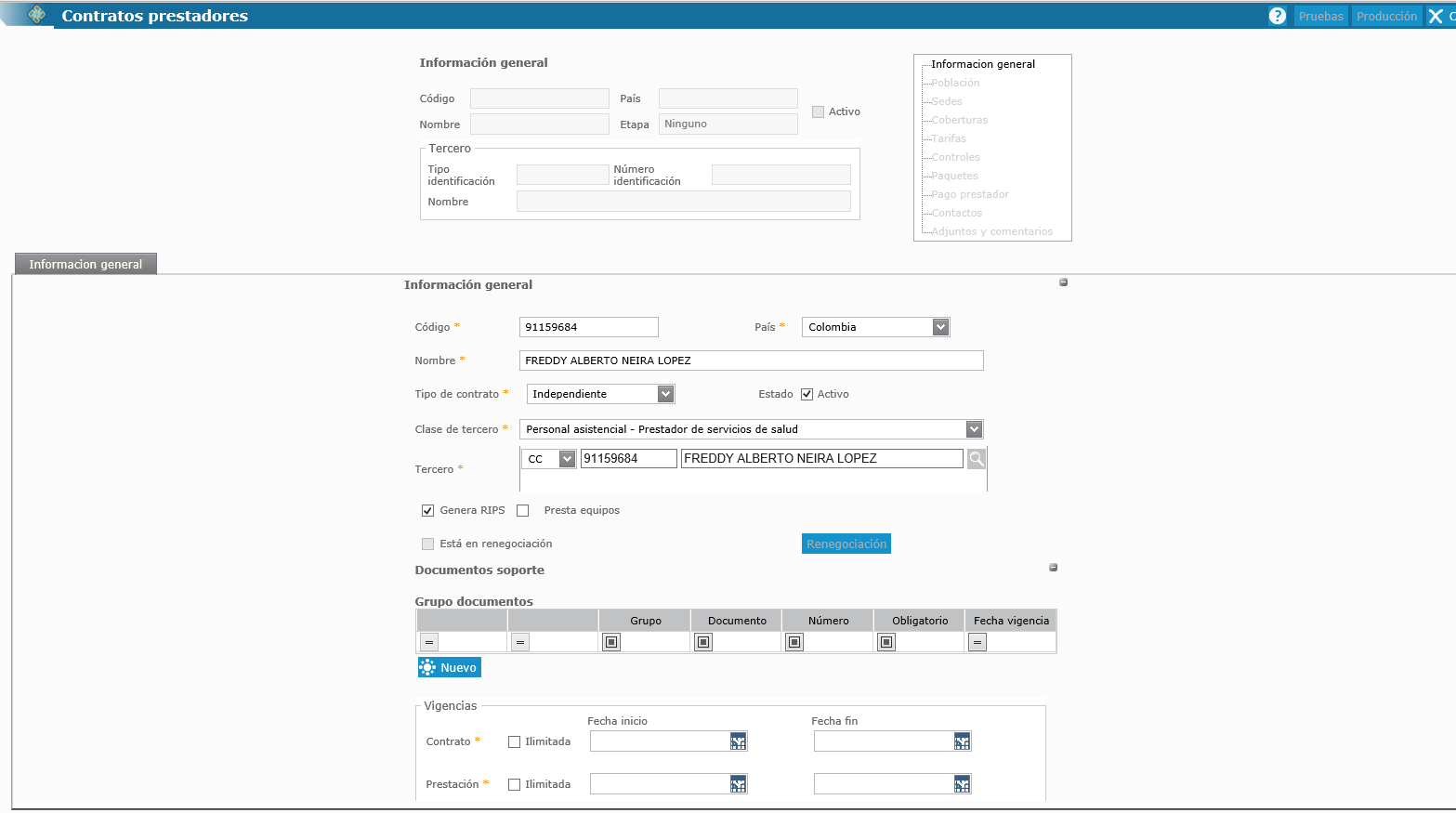
Task: Open the Clase de tercero dropdown
Action: [x=973, y=429]
